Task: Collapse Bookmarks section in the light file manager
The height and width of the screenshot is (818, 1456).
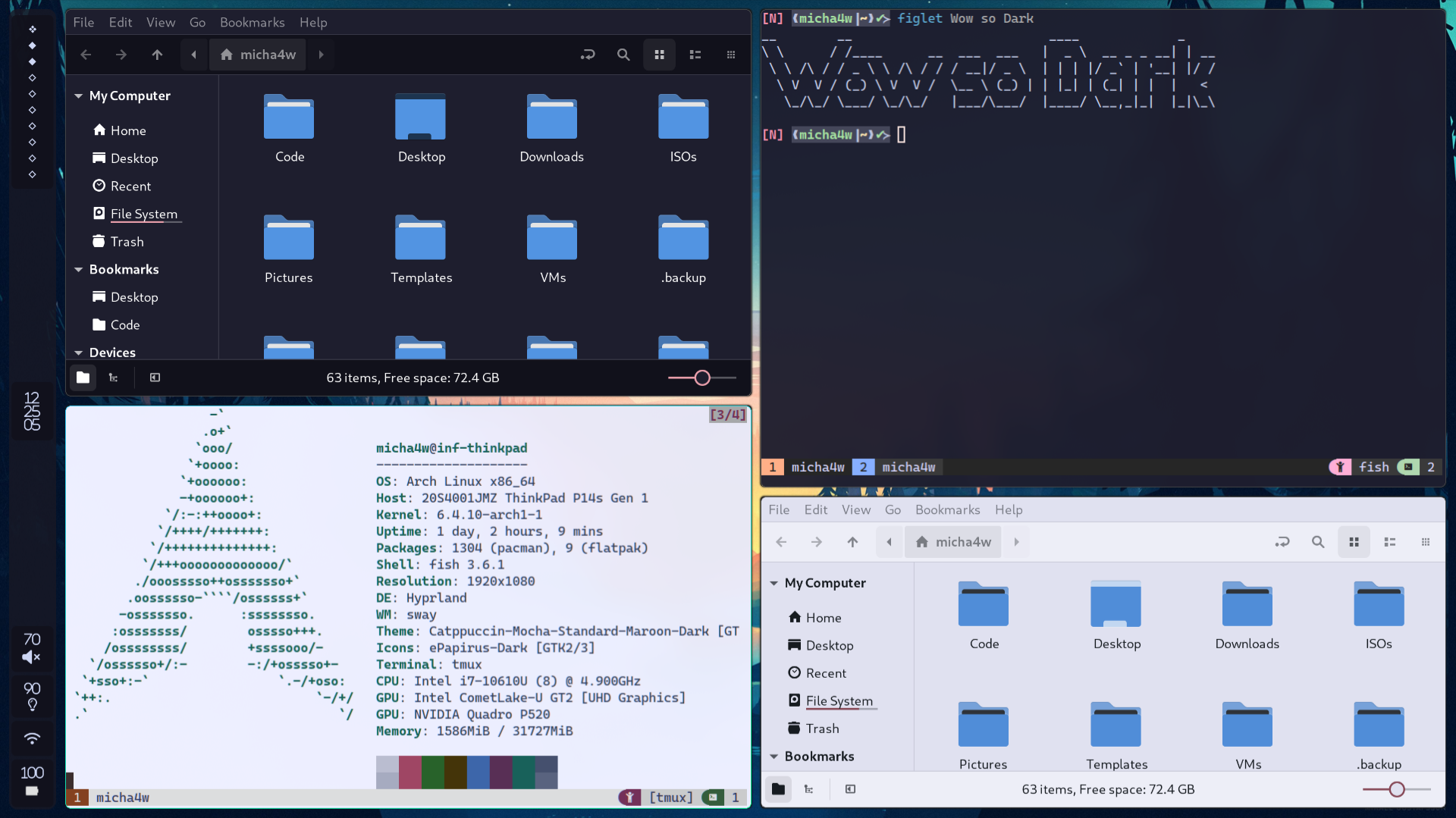Action: click(x=773, y=757)
